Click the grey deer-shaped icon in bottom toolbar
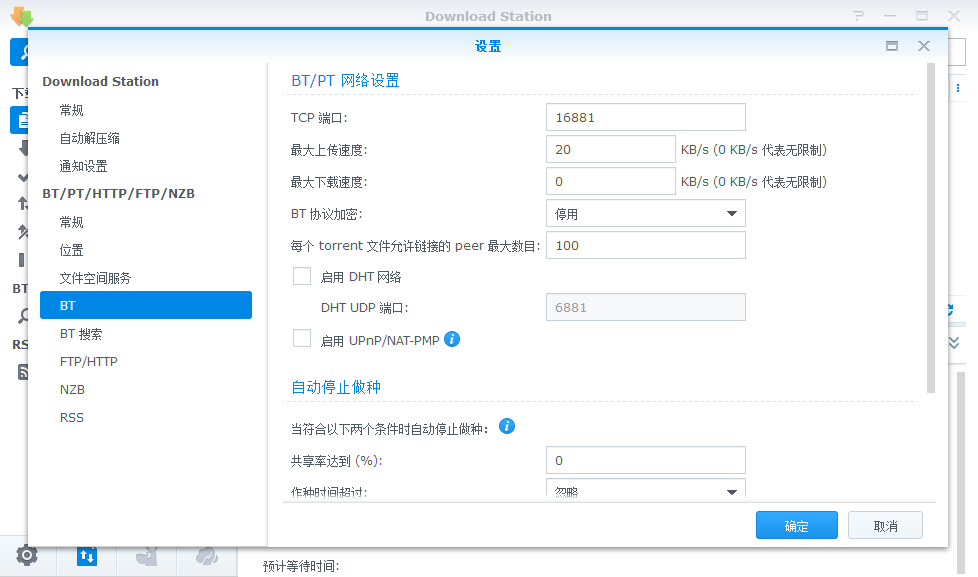Viewport: 978px width, 577px height. click(147, 555)
